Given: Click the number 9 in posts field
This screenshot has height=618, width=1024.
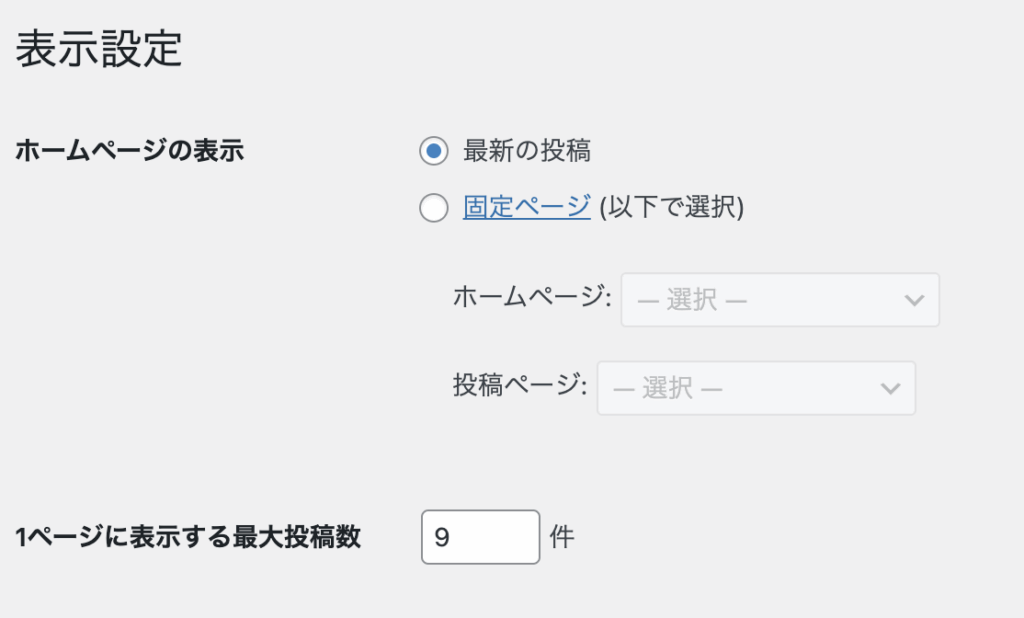Looking at the screenshot, I should click(442, 538).
